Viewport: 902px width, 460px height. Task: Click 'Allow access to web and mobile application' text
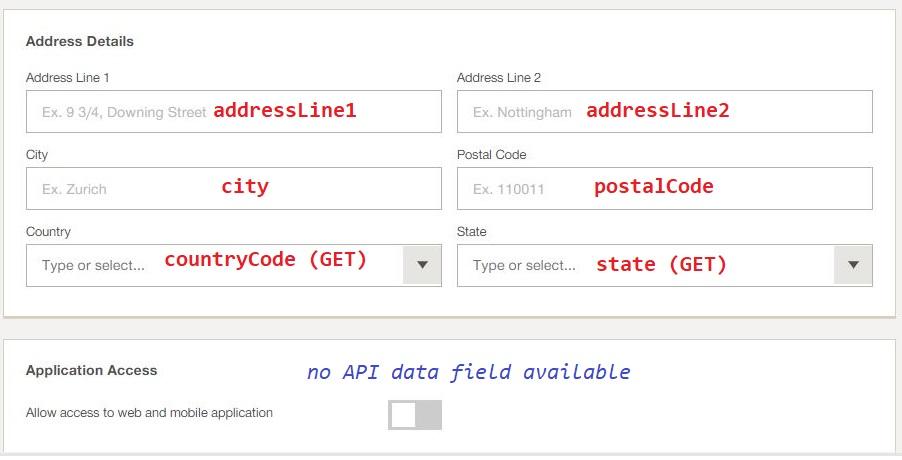[x=149, y=413]
